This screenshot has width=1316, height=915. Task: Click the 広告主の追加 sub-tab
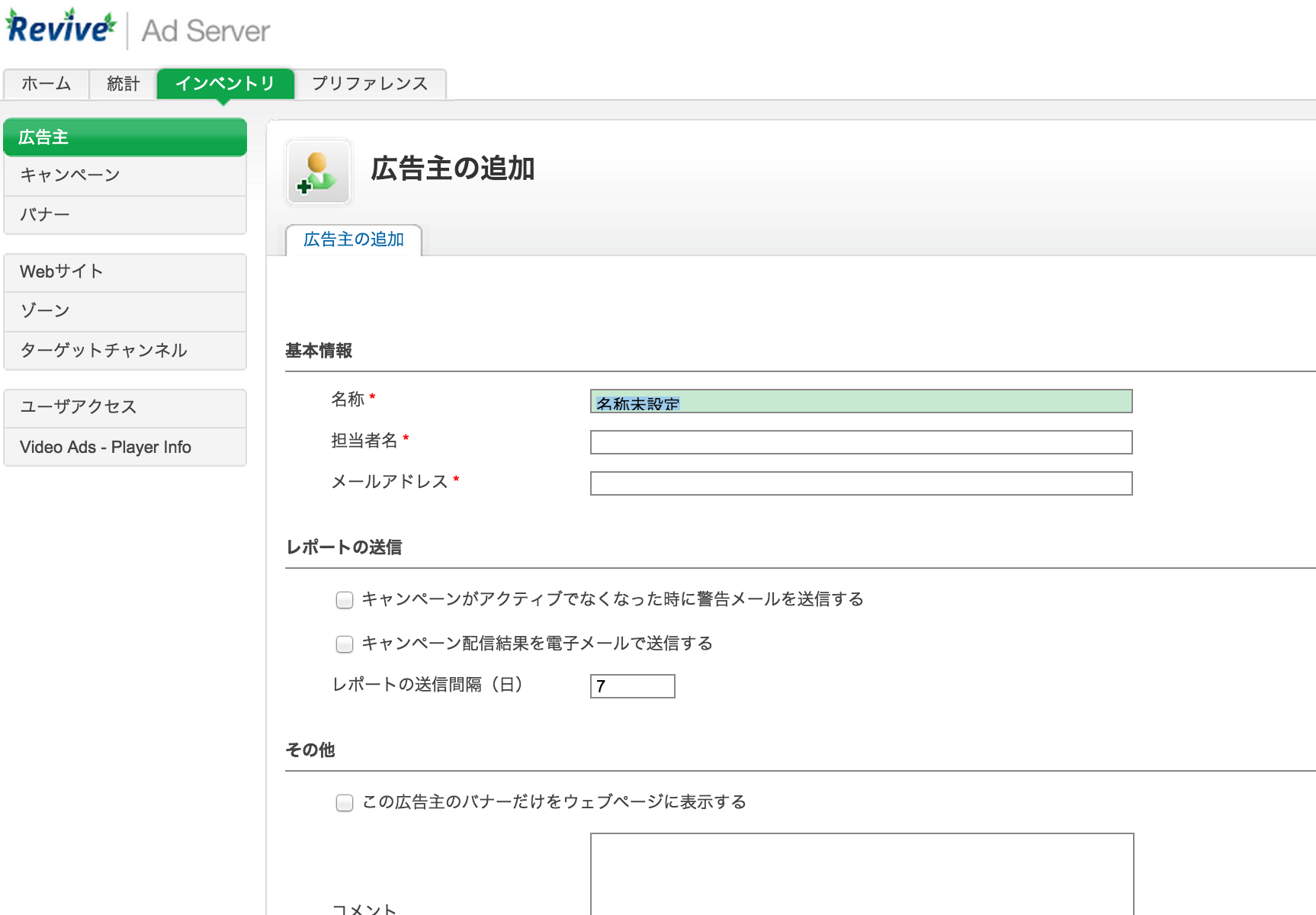(353, 239)
